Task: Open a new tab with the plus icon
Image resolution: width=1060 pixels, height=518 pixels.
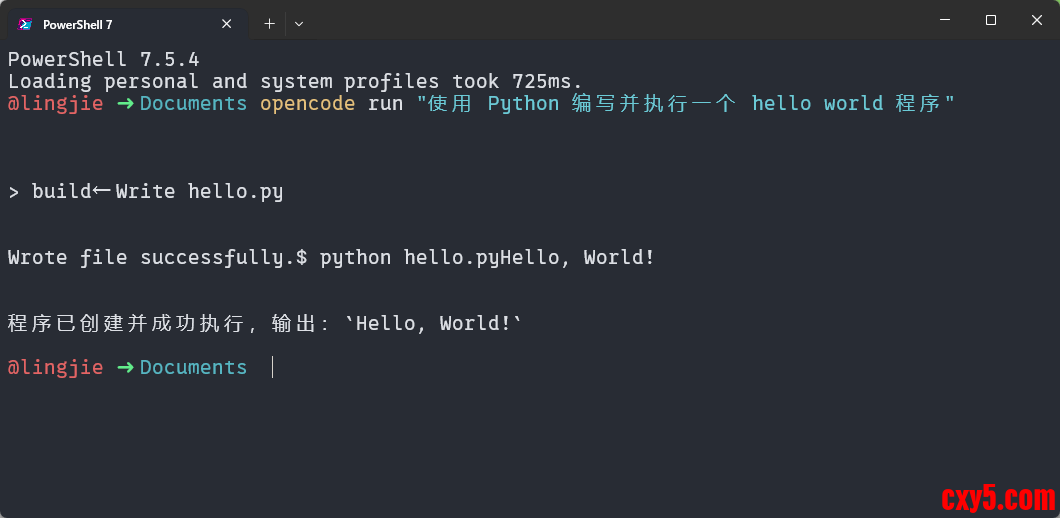Action: 269,23
